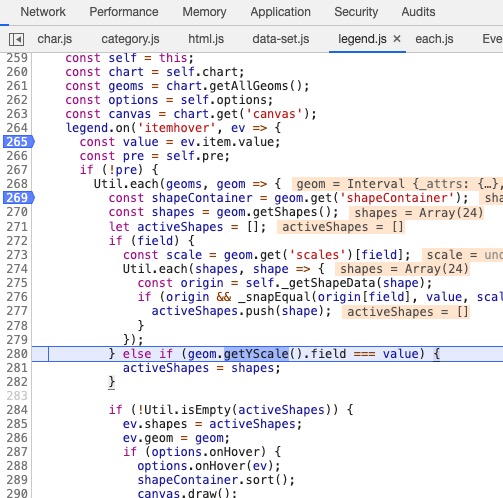Add a breakpoint at line 288
This screenshot has height=498, width=503.
click(17, 466)
